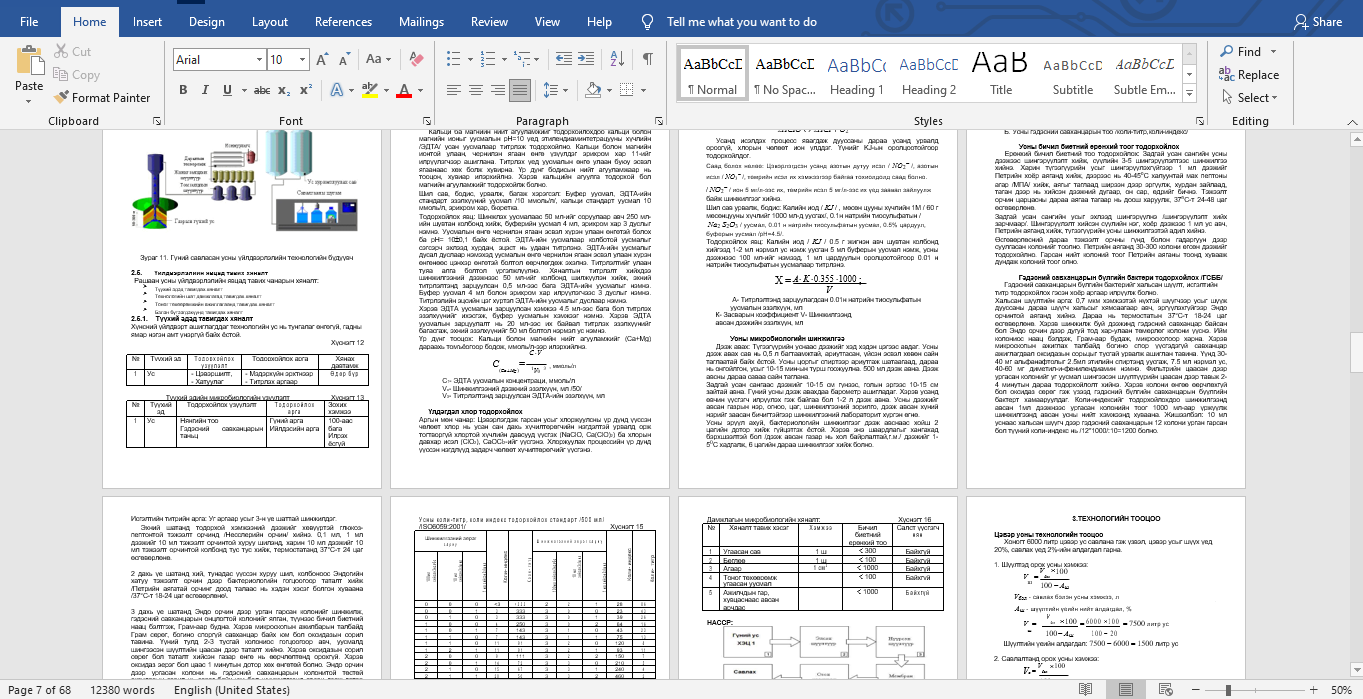Open the Arial font name dropdown

(257, 60)
